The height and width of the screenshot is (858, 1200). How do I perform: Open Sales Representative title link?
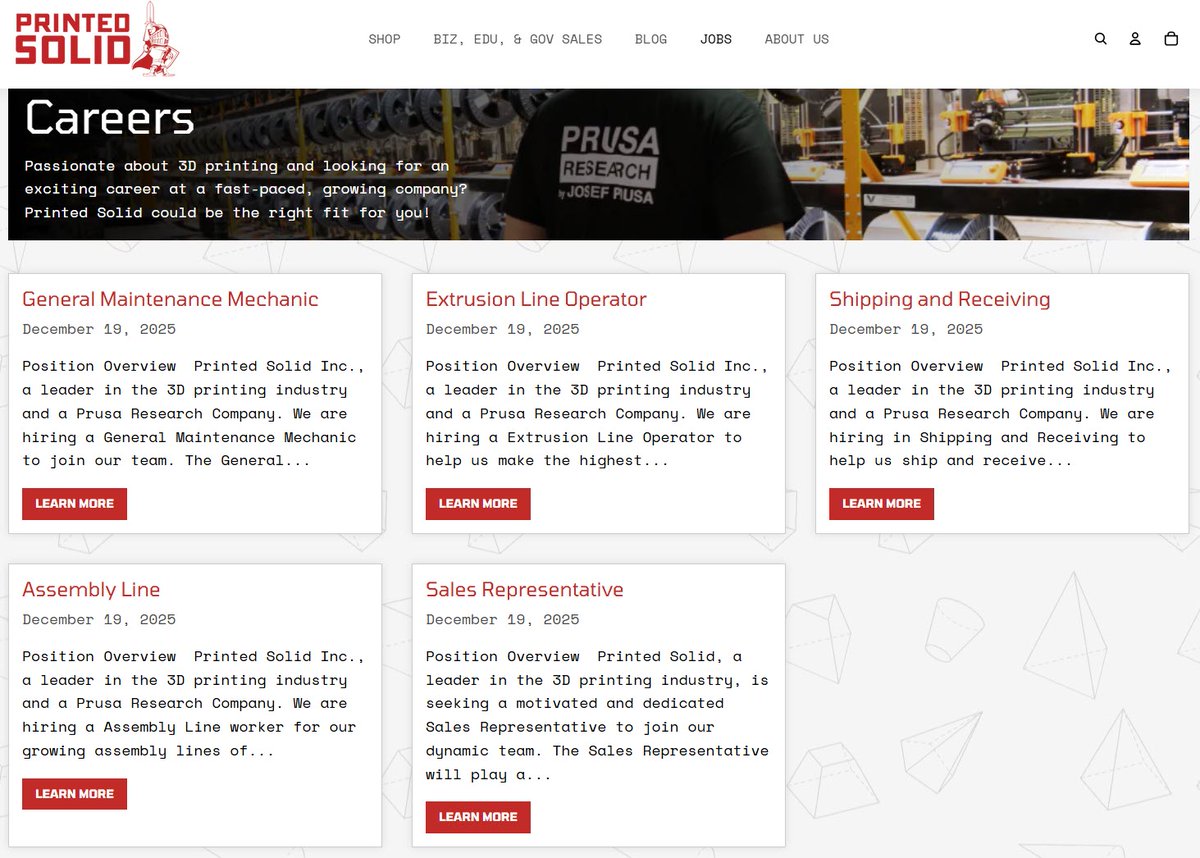tap(524, 589)
